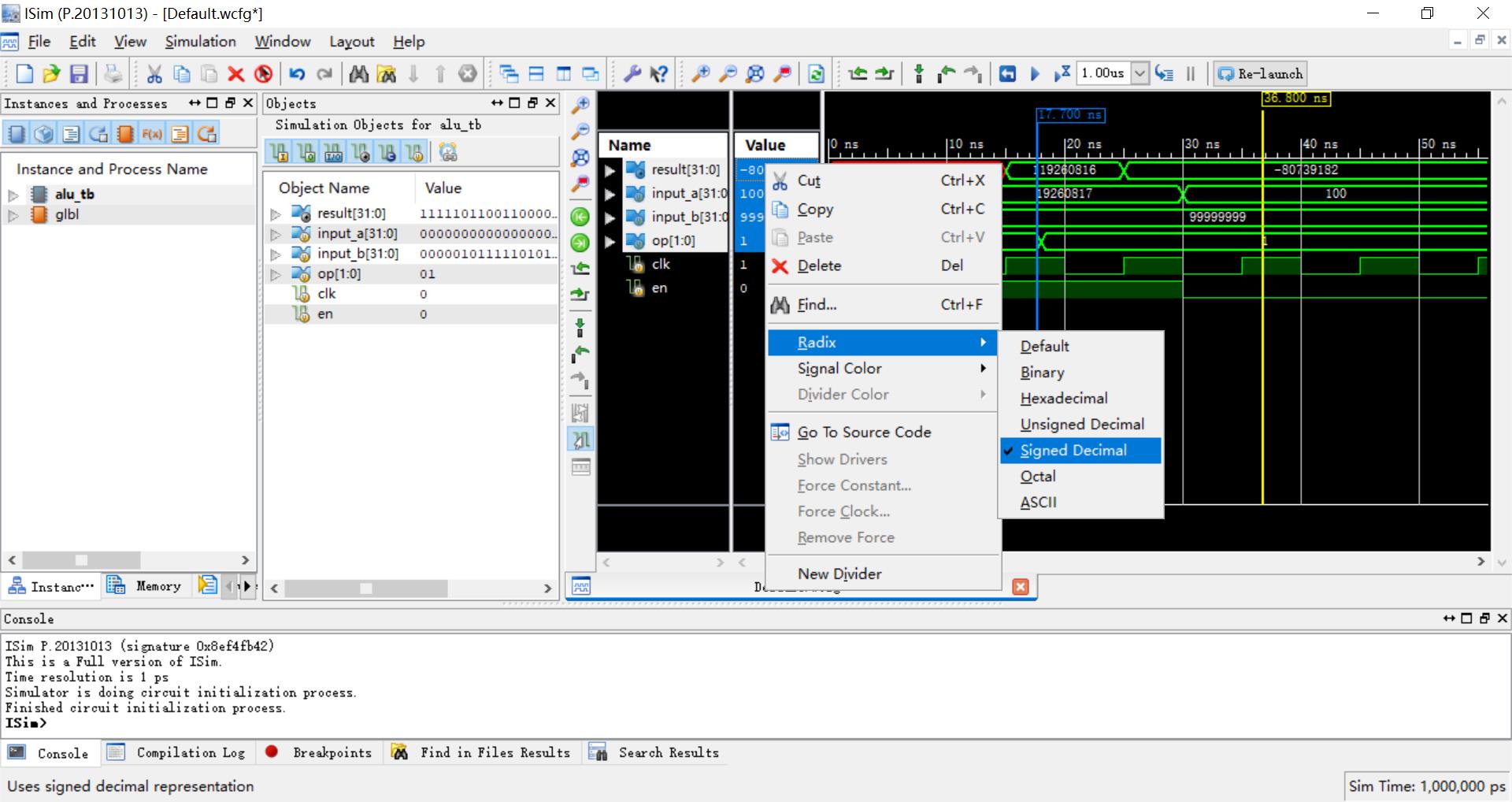Click the Cut scissors toolbar icon
The width and height of the screenshot is (1512, 802).
coord(154,74)
